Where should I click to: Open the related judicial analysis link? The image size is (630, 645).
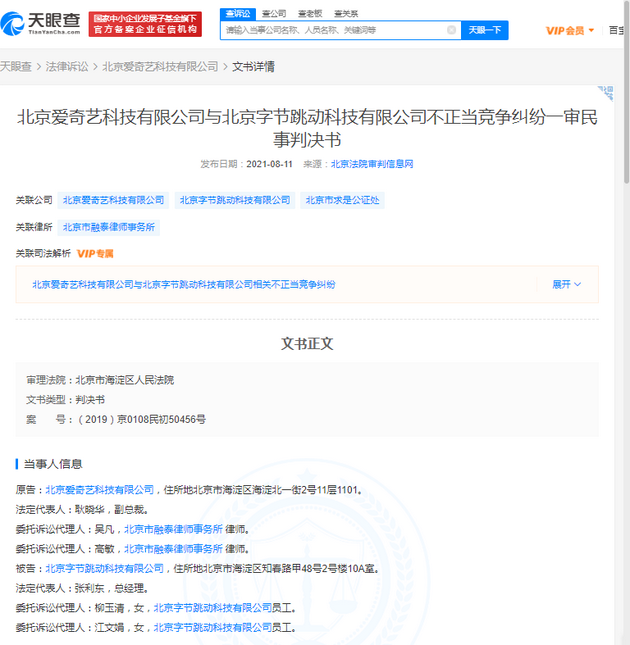pyautogui.click(x=184, y=284)
